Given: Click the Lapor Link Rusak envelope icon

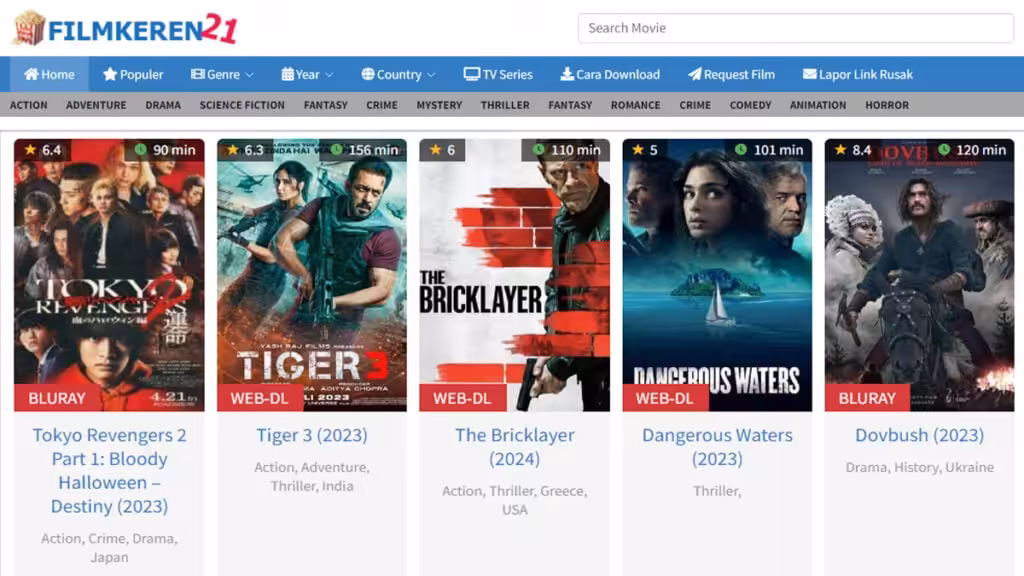Looking at the screenshot, I should (809, 74).
